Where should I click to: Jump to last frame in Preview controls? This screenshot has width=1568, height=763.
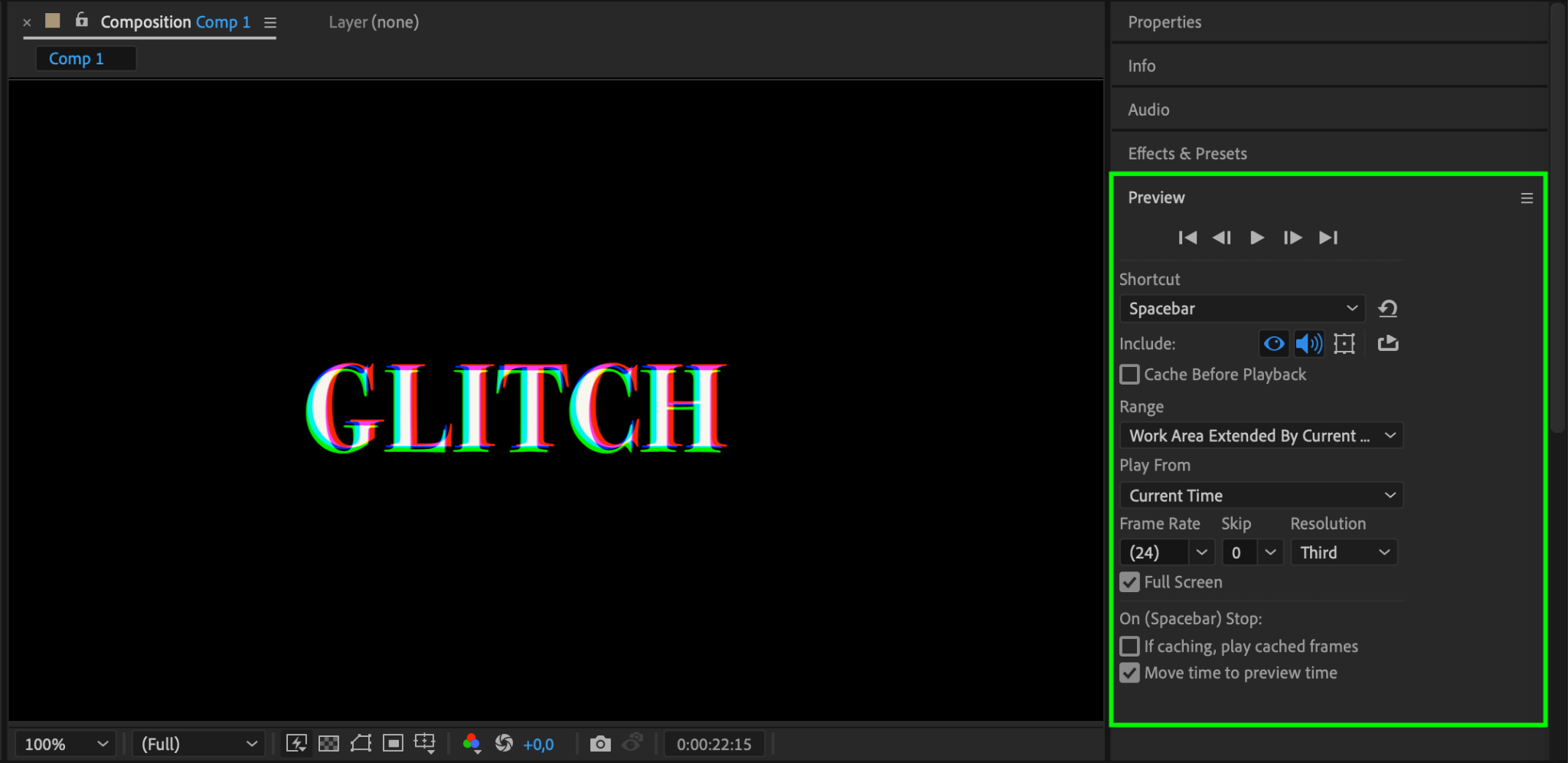coord(1328,237)
